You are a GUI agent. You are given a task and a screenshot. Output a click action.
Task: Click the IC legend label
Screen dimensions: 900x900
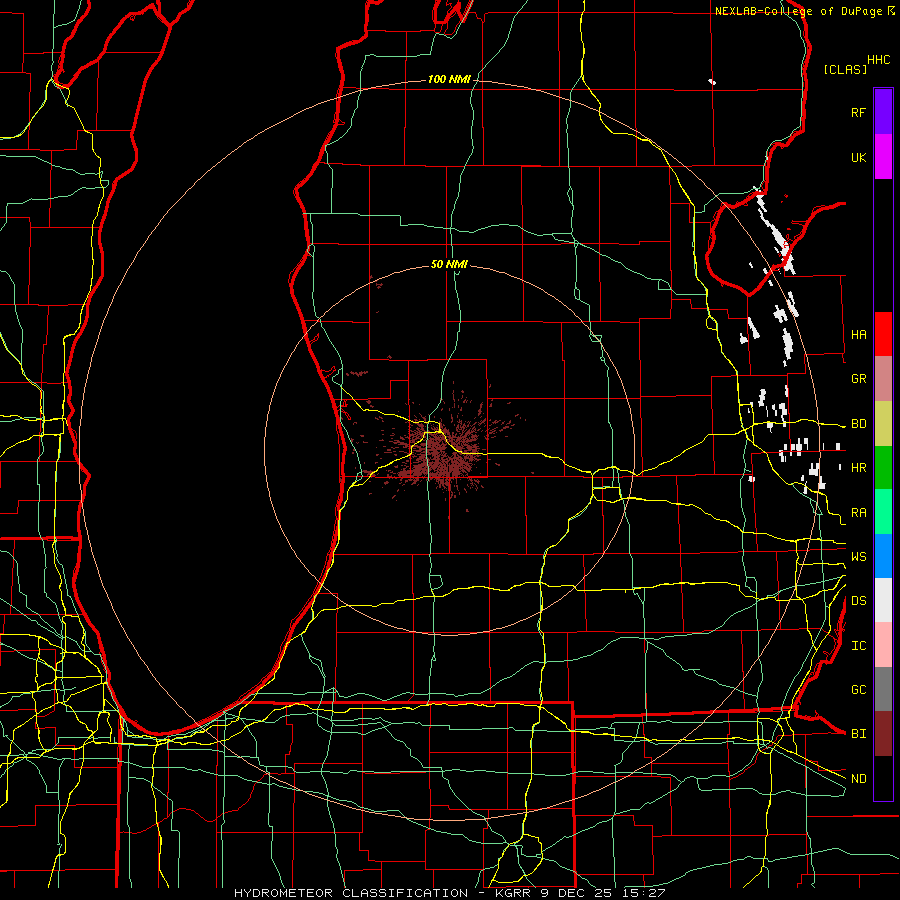point(858,646)
